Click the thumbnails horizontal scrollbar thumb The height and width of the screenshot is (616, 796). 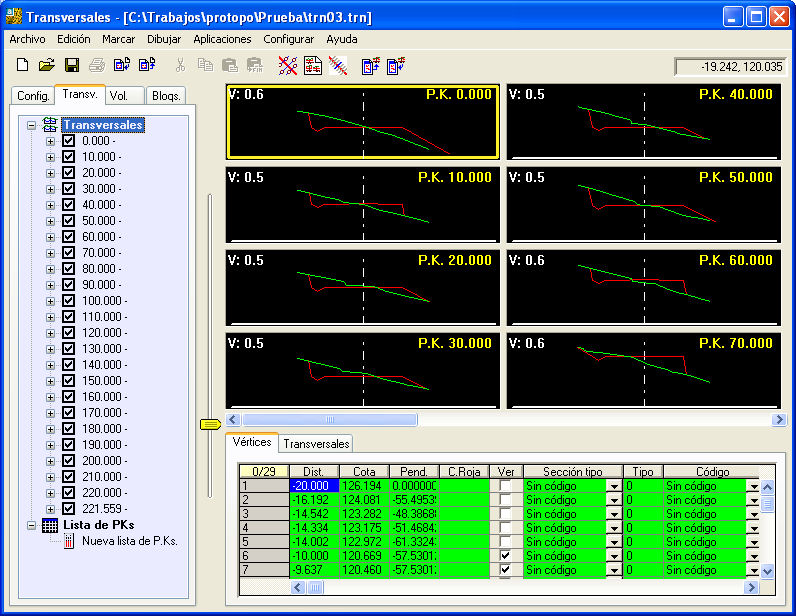click(x=329, y=419)
